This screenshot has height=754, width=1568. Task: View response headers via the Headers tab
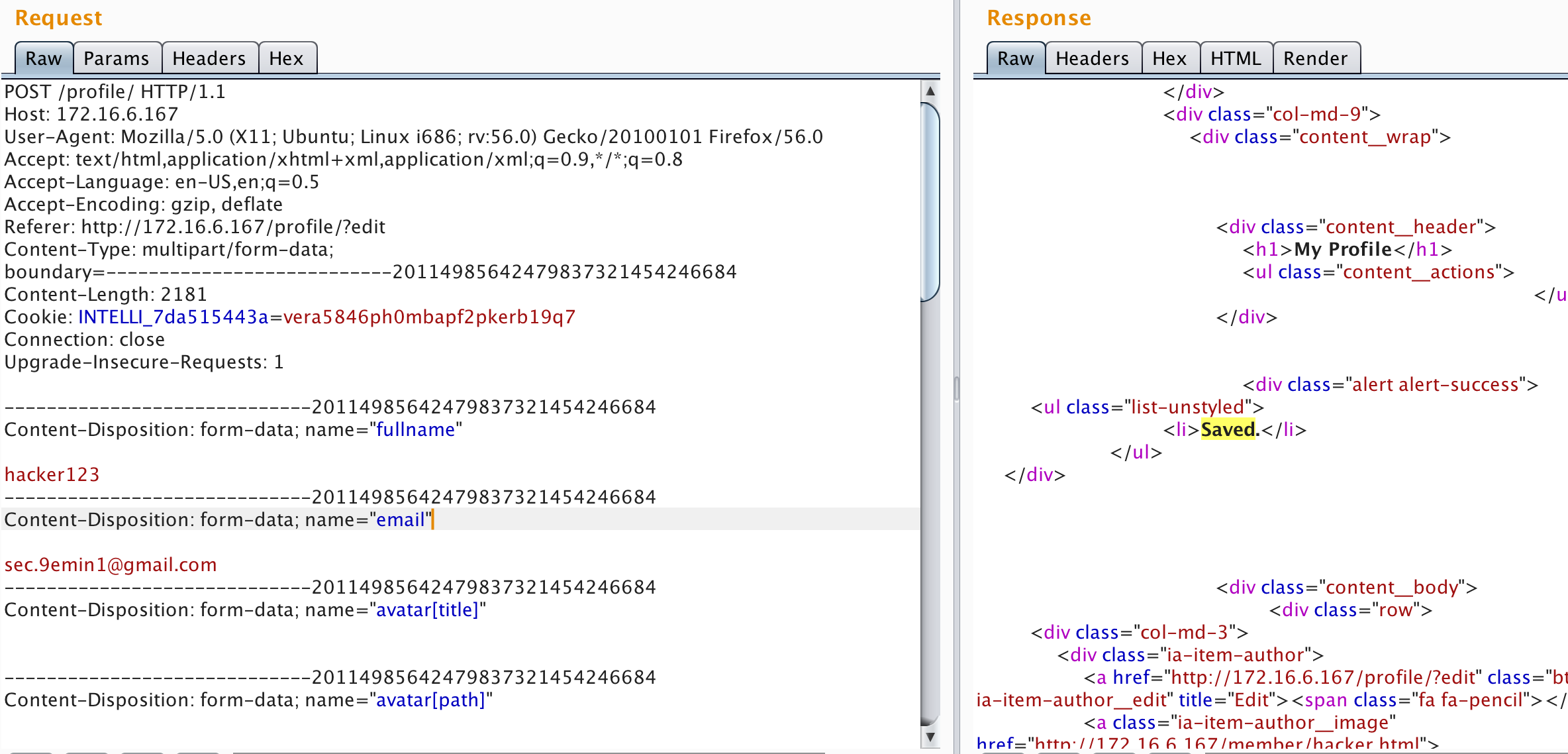pyautogui.click(x=1093, y=58)
